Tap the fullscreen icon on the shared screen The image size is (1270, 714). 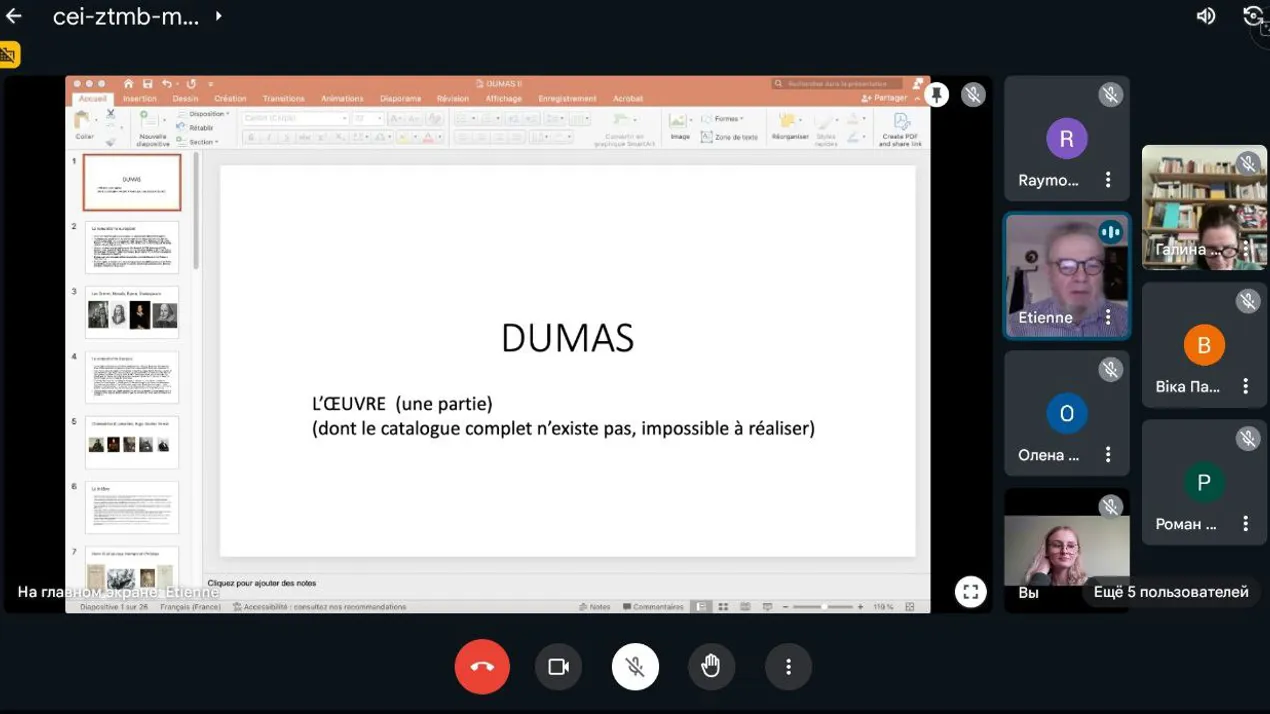pyautogui.click(x=970, y=592)
